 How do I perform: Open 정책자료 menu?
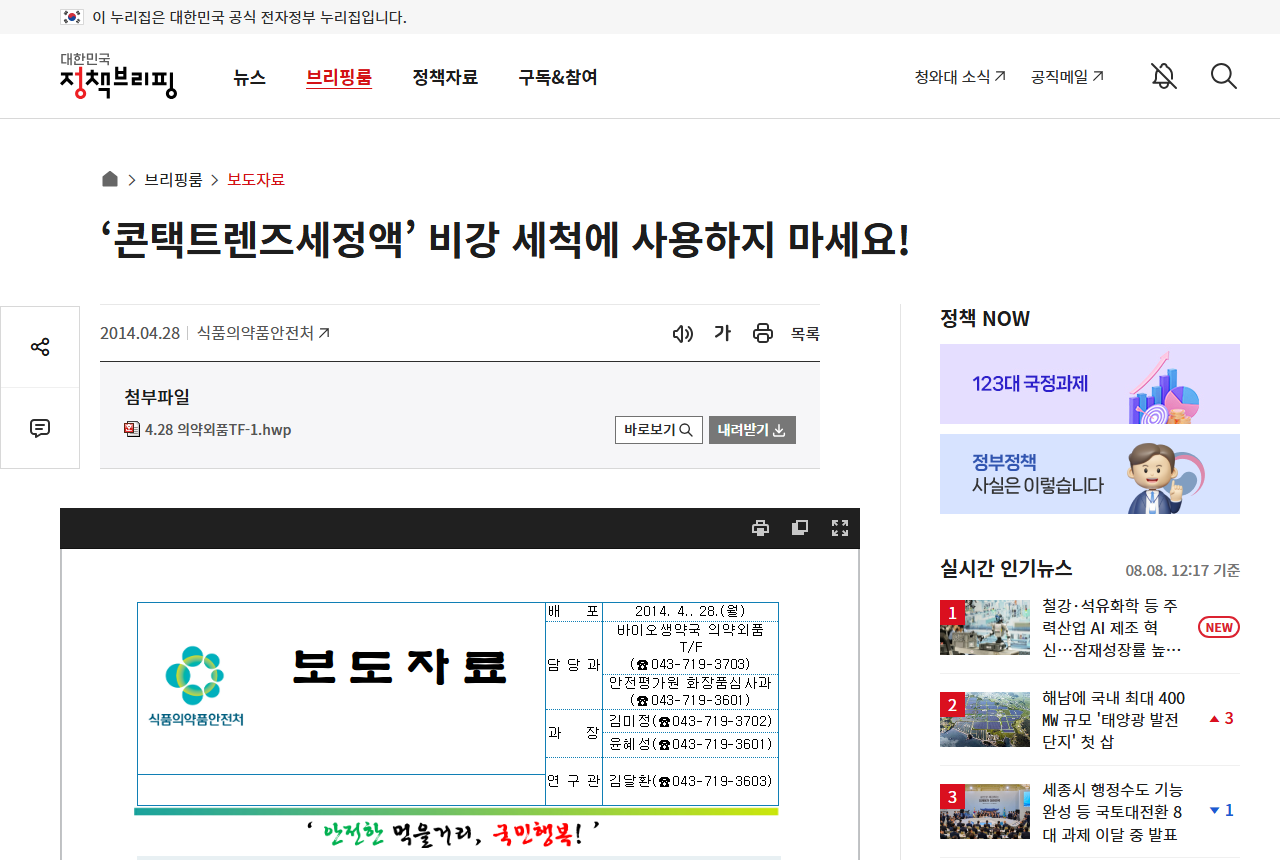[x=445, y=77]
